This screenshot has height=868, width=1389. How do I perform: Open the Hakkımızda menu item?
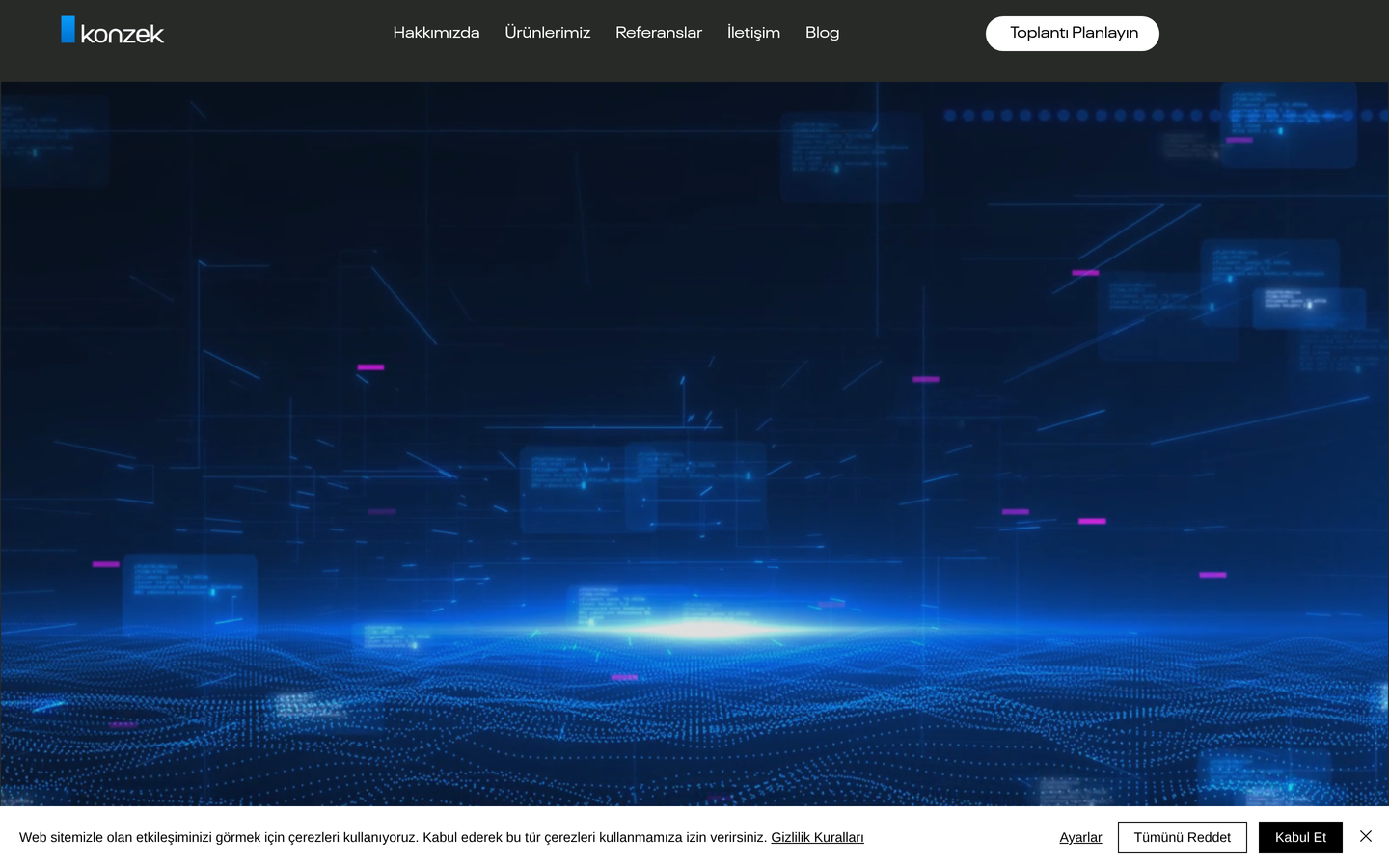[x=436, y=33]
